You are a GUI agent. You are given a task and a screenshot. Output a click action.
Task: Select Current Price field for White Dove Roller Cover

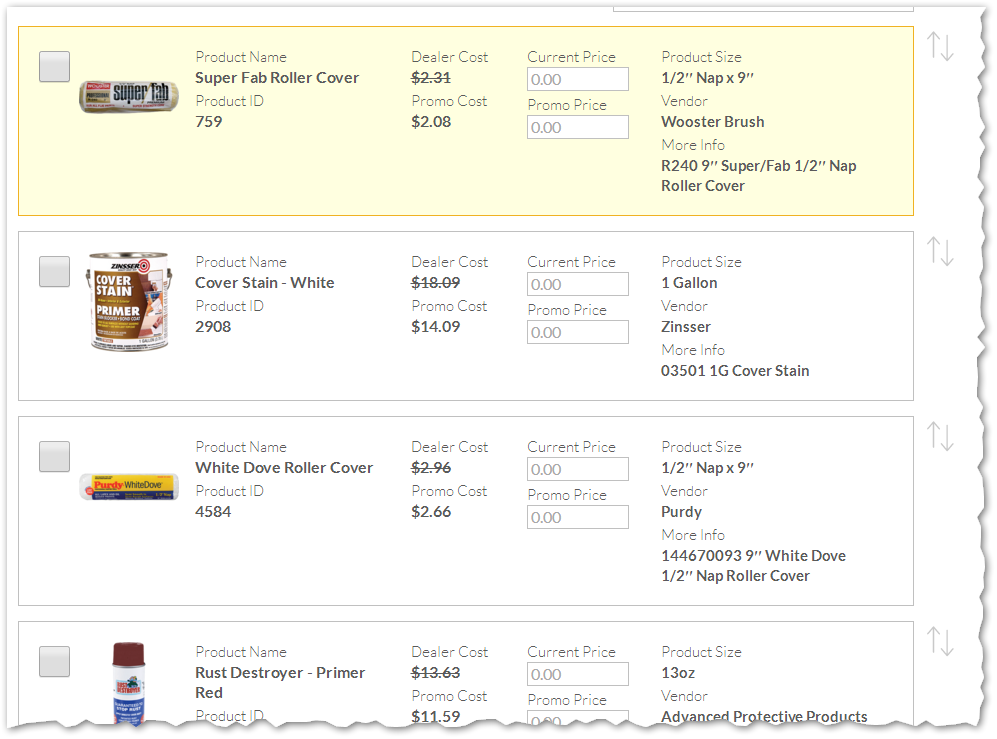577,469
